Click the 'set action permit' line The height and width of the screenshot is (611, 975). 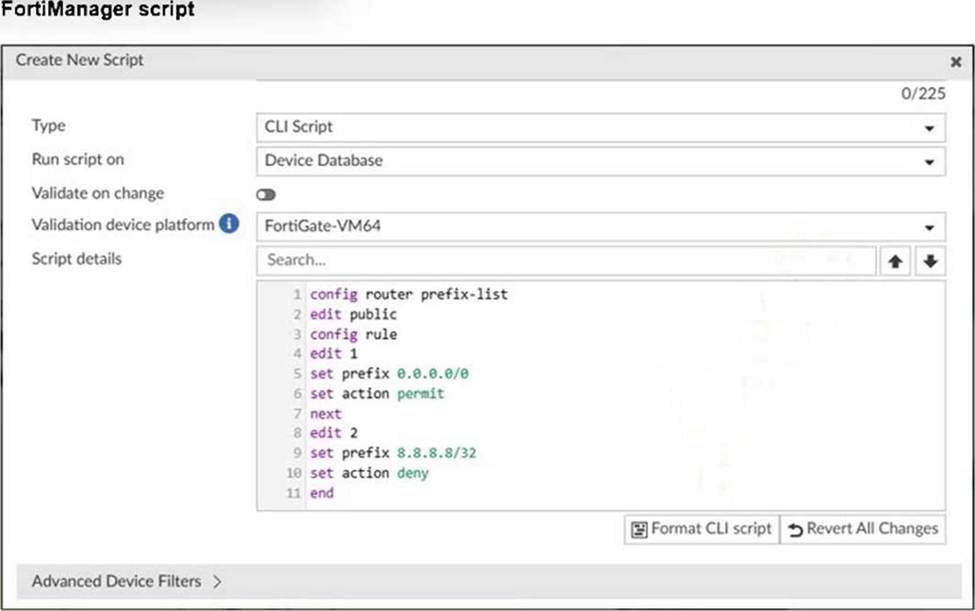click(x=377, y=394)
